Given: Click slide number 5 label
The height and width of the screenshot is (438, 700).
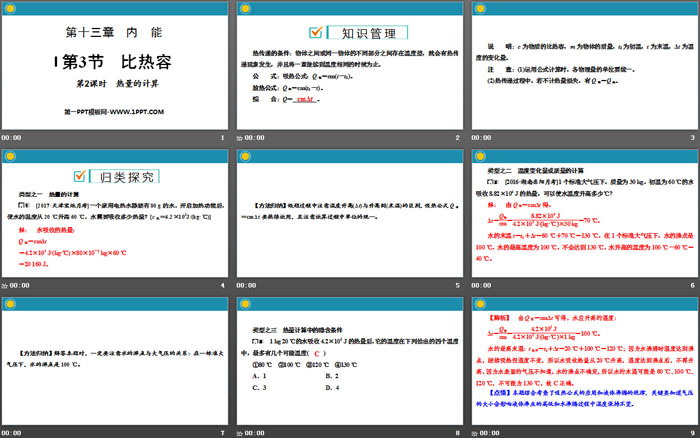Looking at the screenshot, I should (458, 285).
